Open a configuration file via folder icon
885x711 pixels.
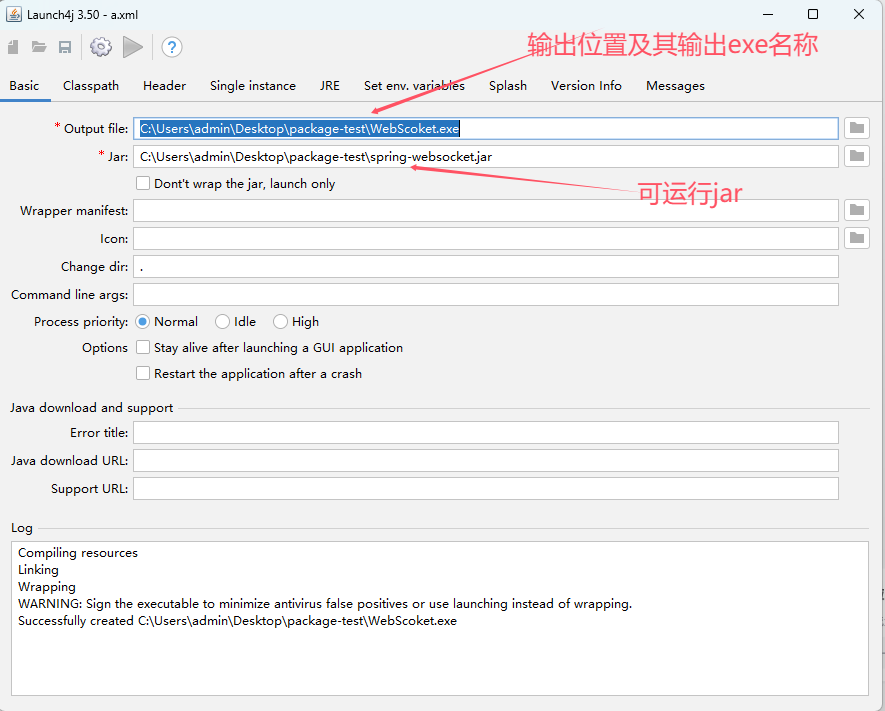pyautogui.click(x=39, y=47)
